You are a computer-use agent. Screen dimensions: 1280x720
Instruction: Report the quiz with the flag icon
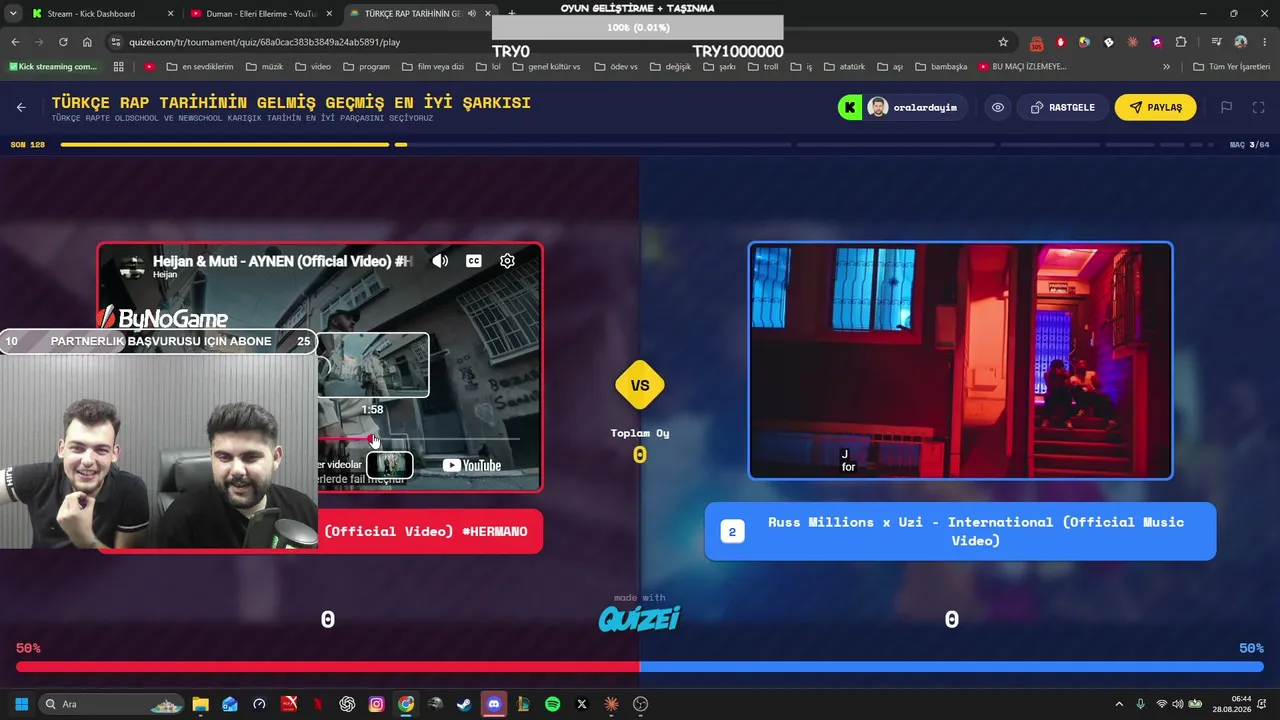tap(1226, 107)
